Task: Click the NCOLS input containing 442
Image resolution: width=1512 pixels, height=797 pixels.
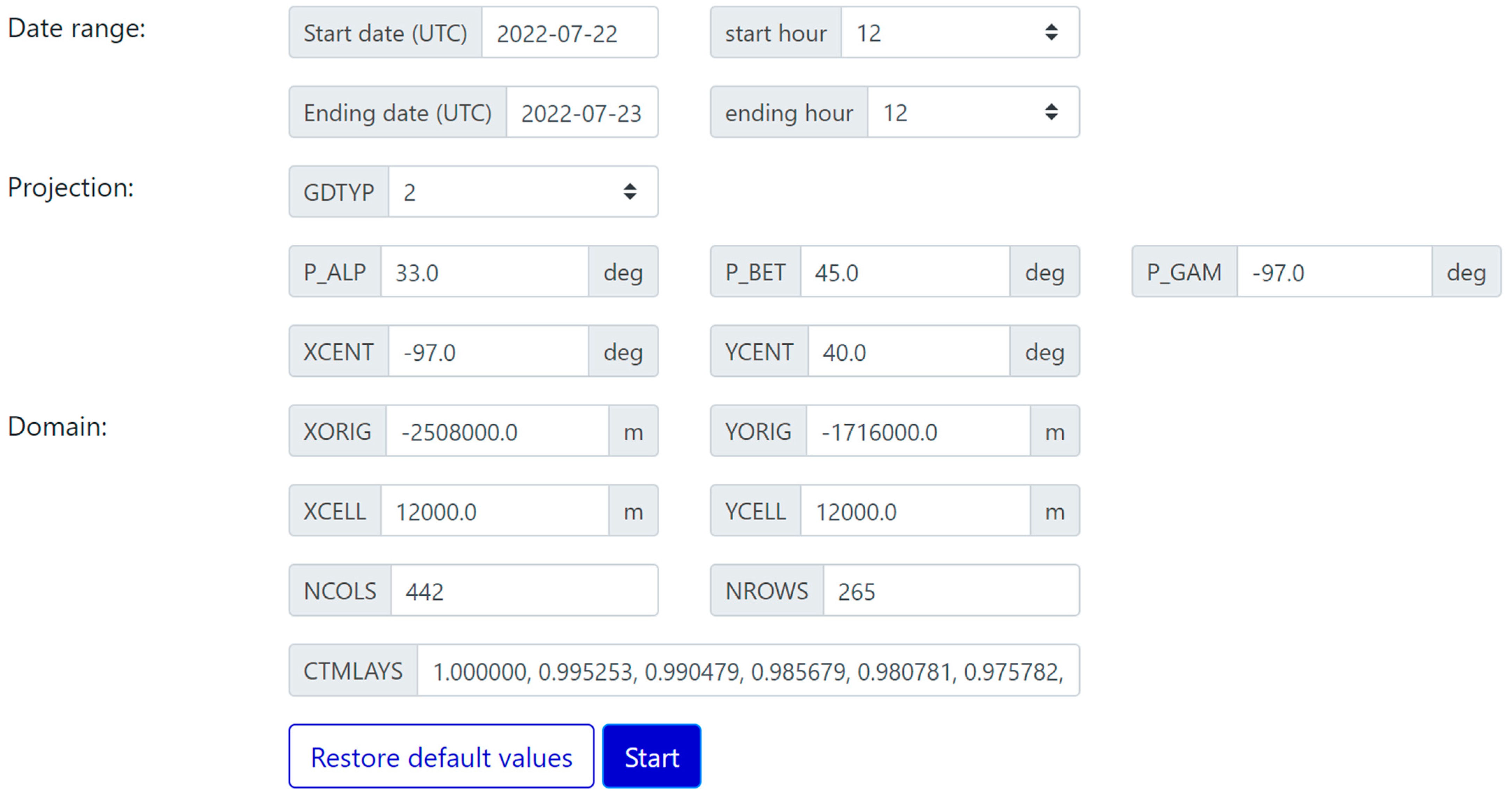Action: tap(524, 590)
